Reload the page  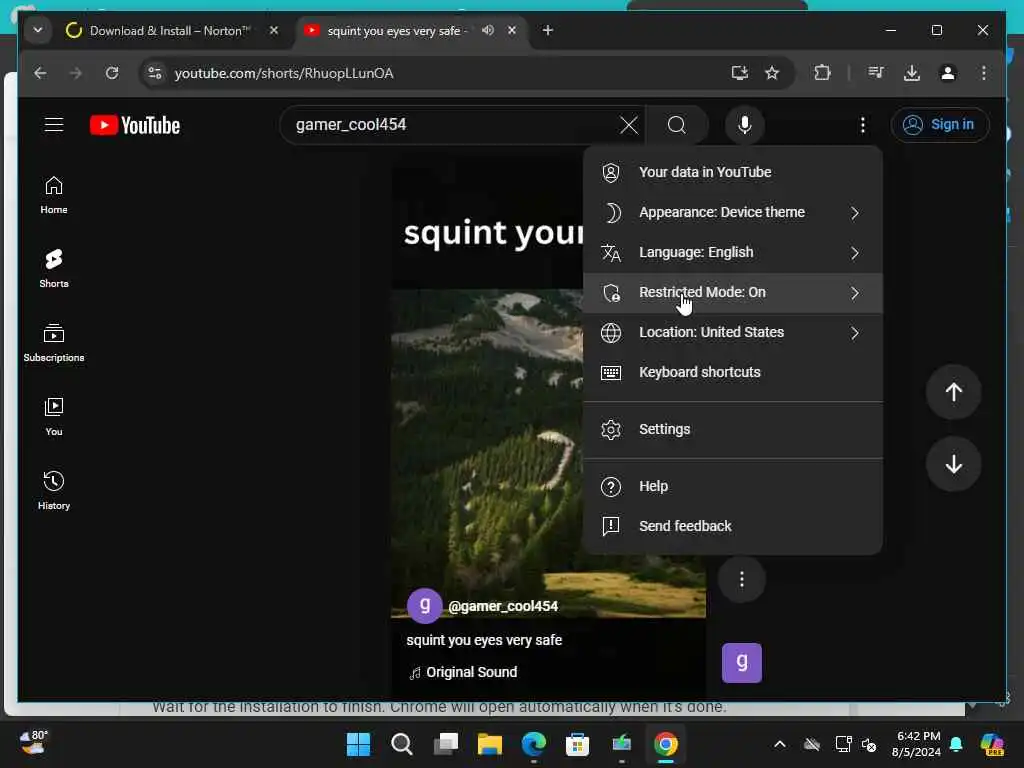pos(112,73)
